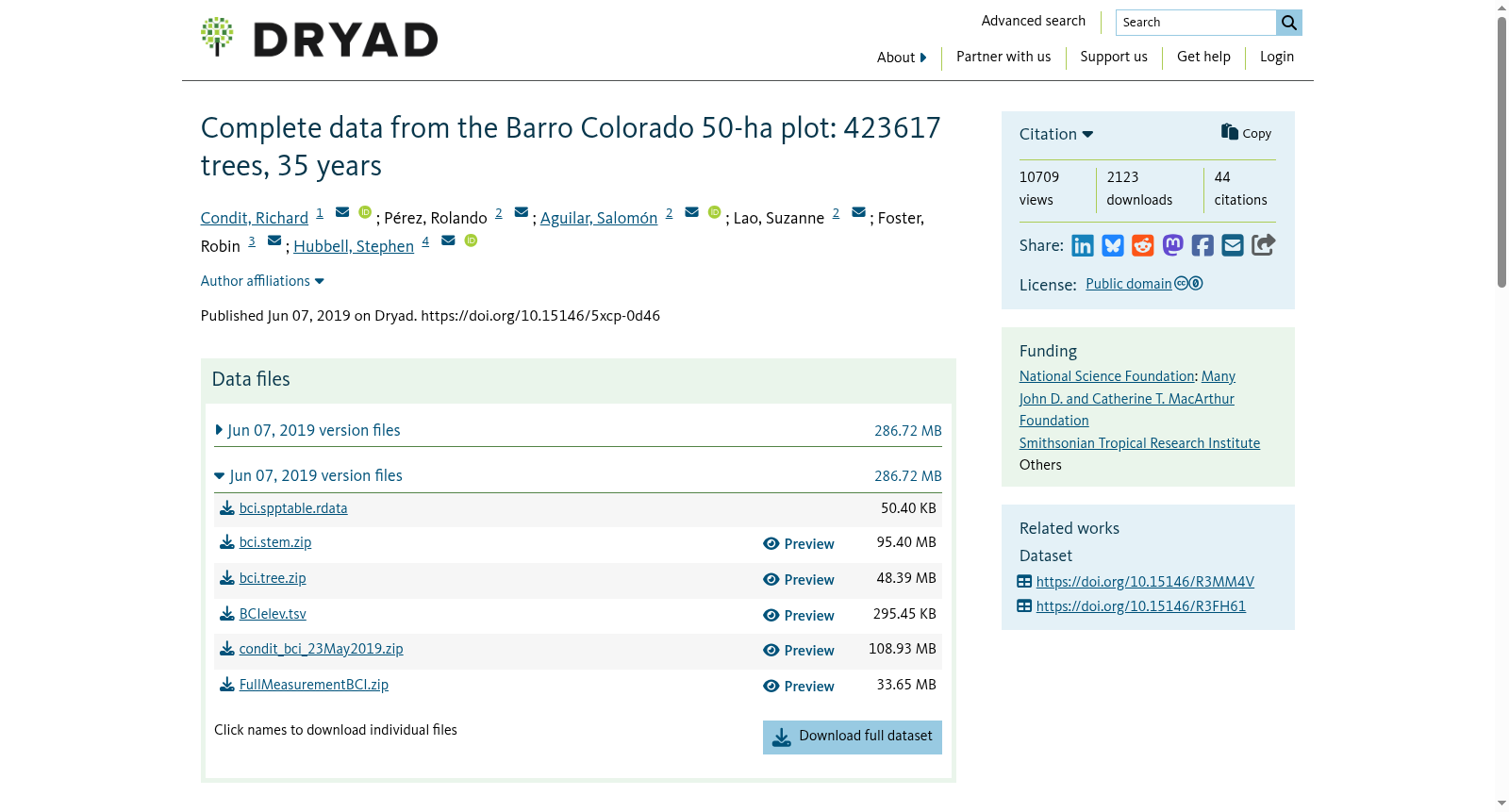The height and width of the screenshot is (812, 1509).
Task: Open author Condit, Richard link
Action: coord(255,218)
